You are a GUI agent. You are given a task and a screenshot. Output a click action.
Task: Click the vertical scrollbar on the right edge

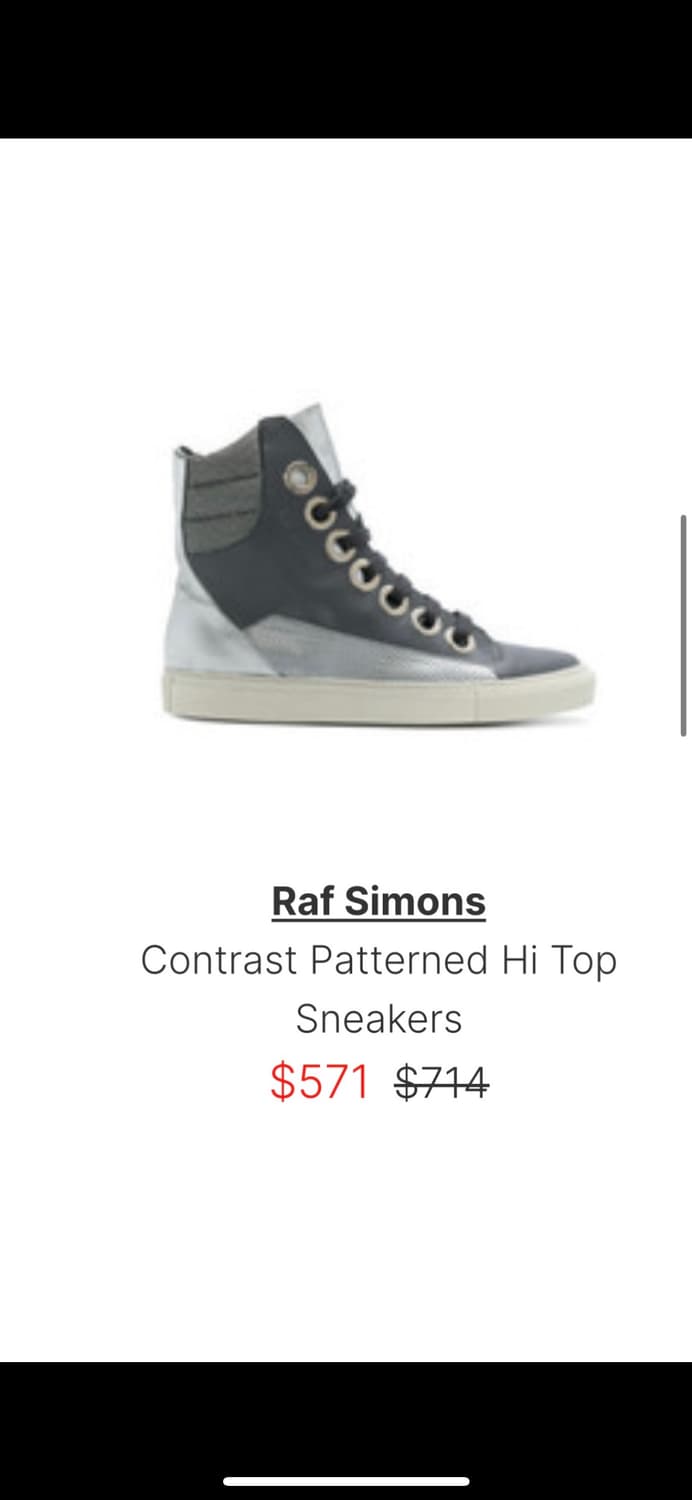pyautogui.click(x=684, y=626)
